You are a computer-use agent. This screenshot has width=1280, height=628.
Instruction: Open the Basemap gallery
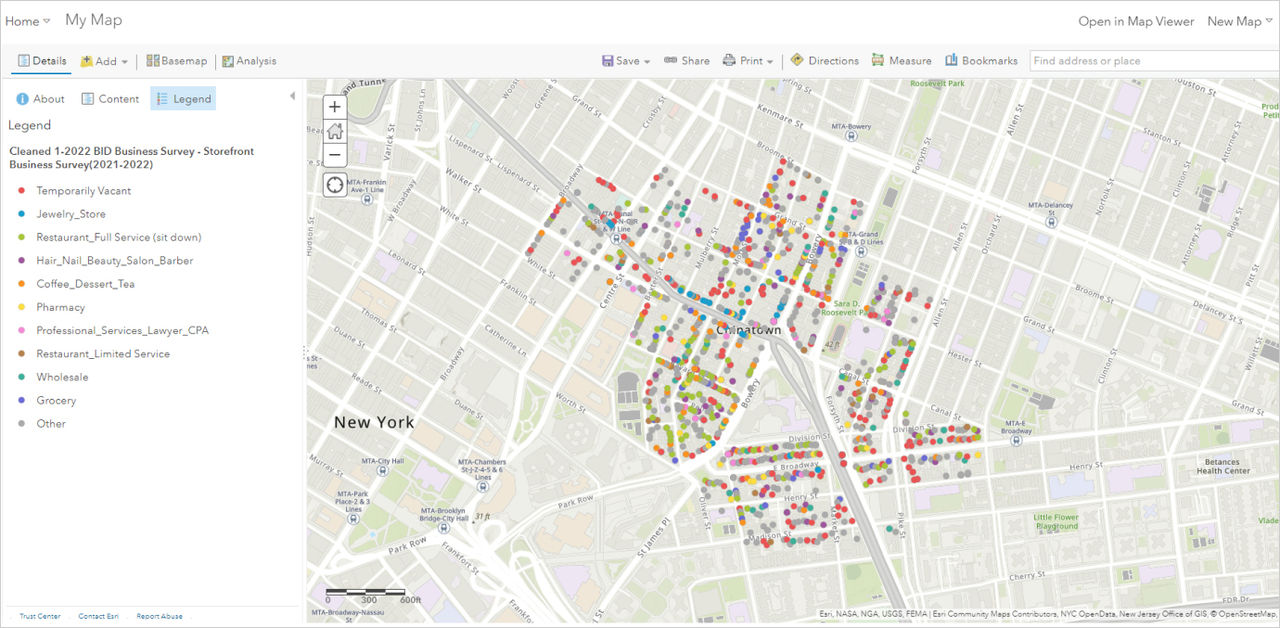tap(177, 61)
